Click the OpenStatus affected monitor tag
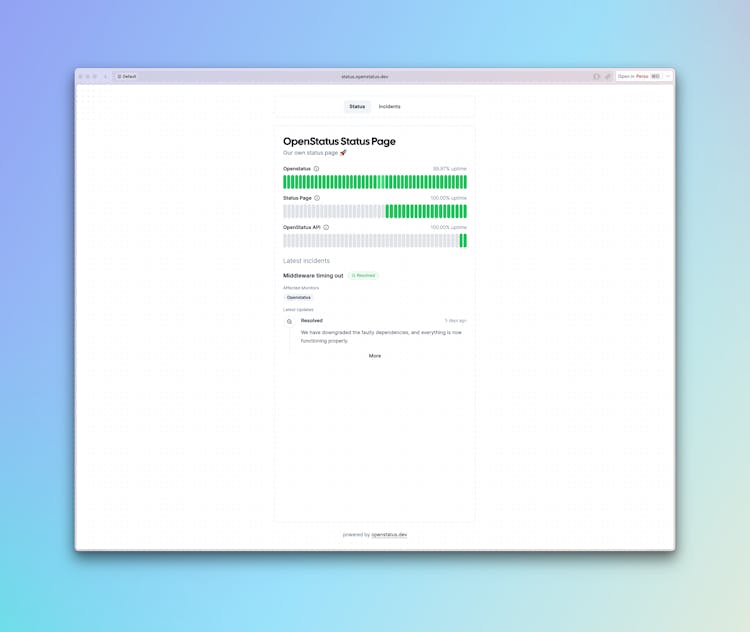 pyautogui.click(x=298, y=297)
